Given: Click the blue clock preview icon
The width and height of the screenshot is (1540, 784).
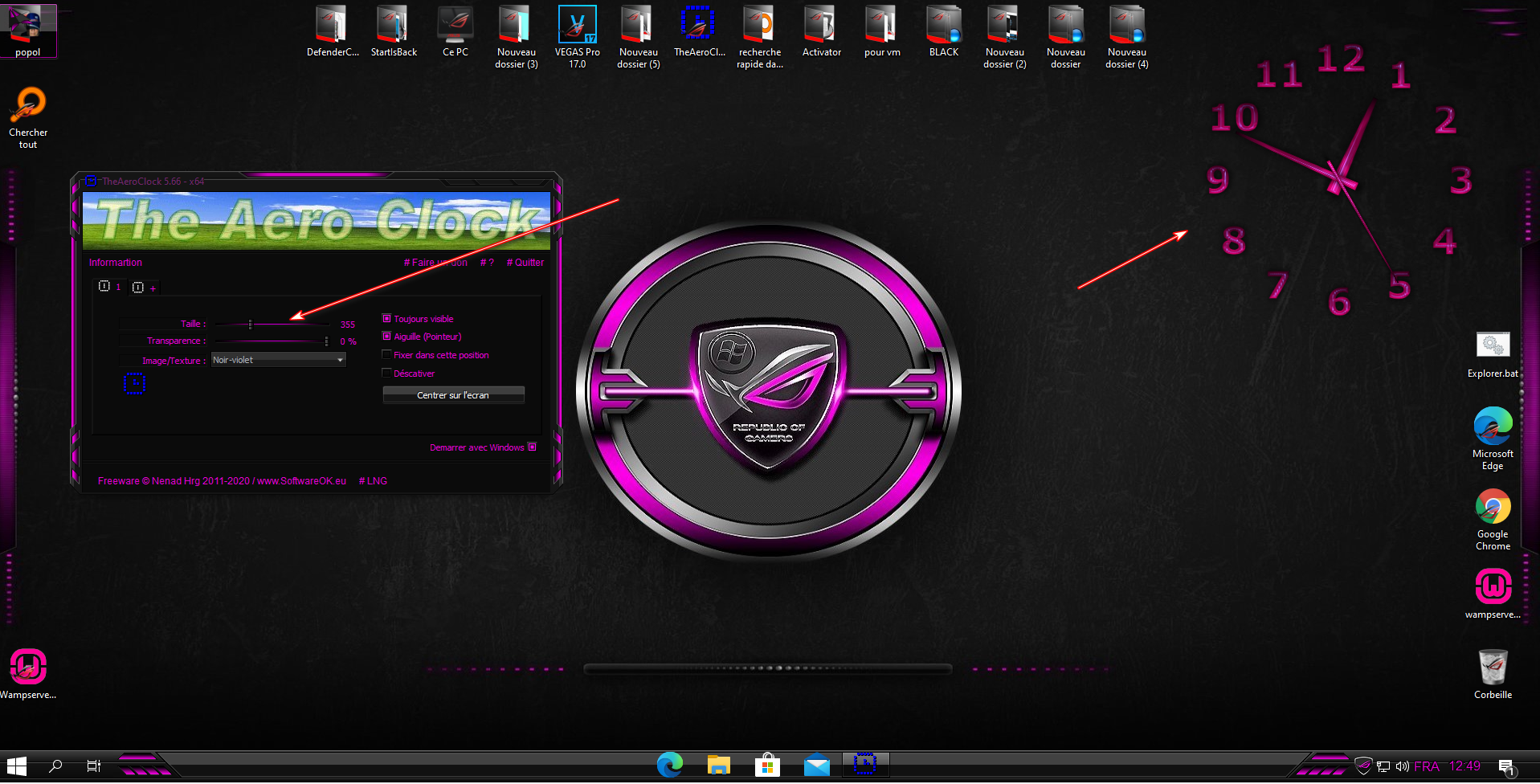Looking at the screenshot, I should (134, 384).
